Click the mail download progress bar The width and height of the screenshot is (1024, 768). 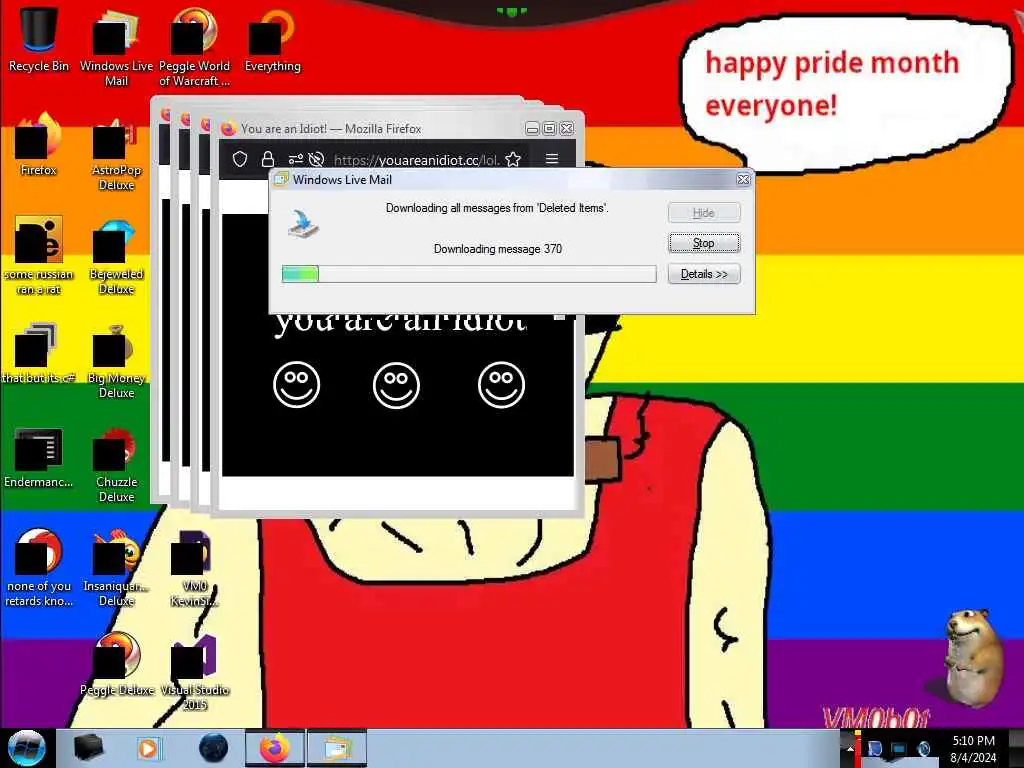point(469,274)
